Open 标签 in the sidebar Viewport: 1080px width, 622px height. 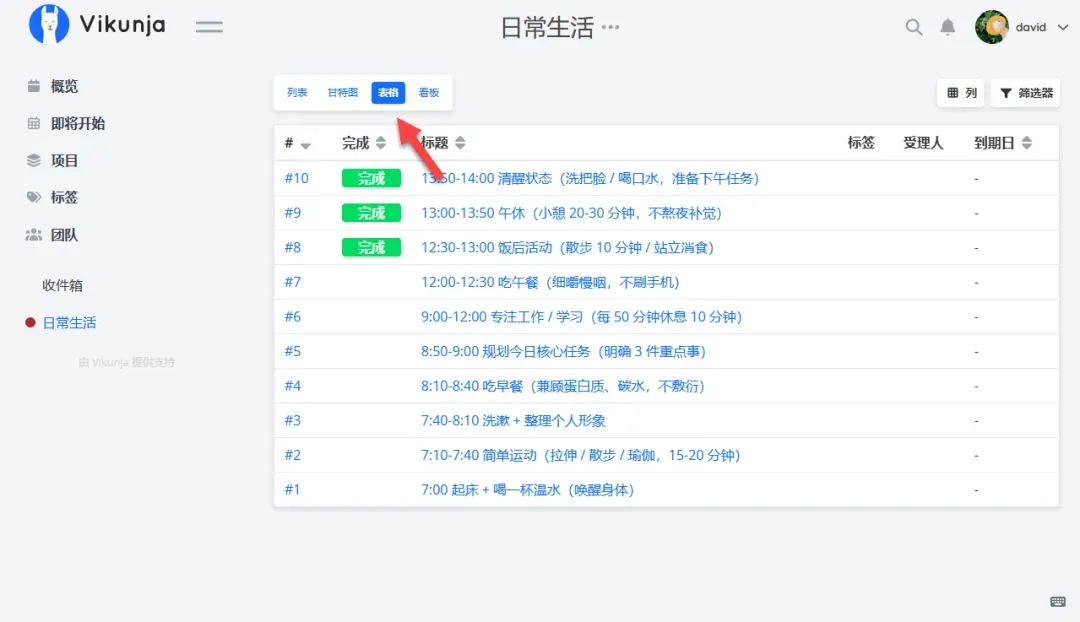point(64,197)
